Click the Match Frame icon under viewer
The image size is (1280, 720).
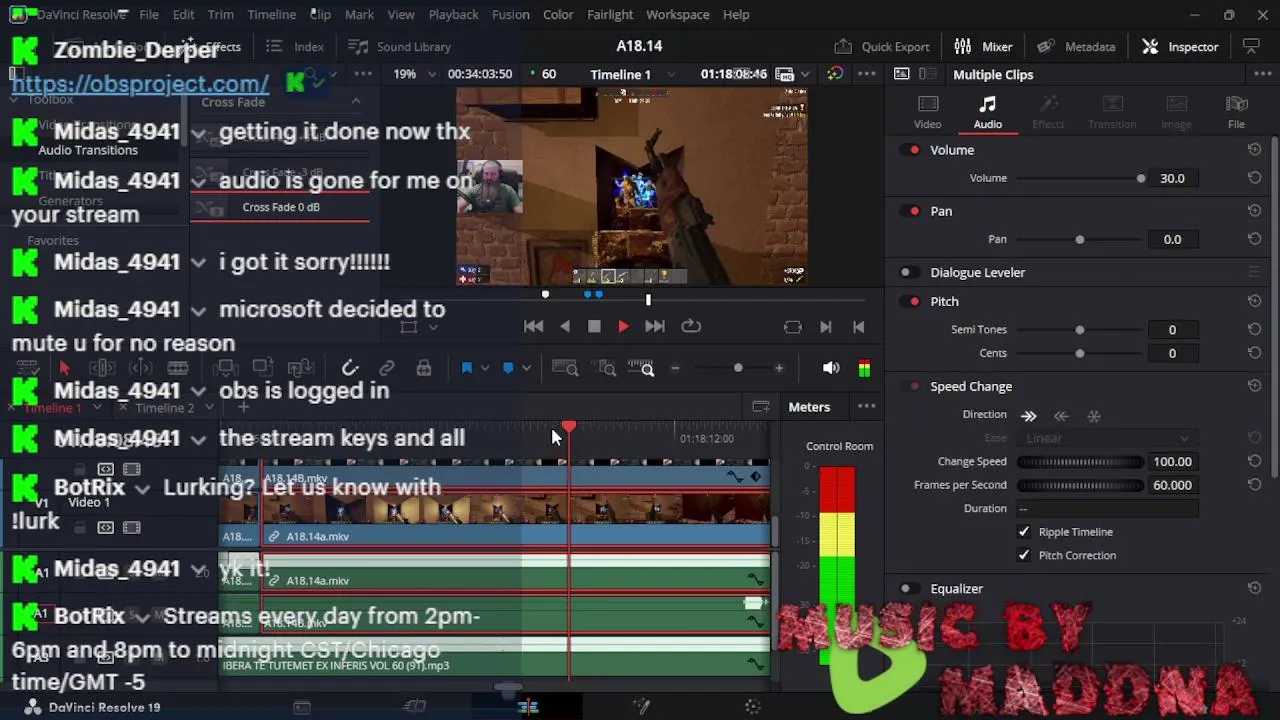click(793, 326)
